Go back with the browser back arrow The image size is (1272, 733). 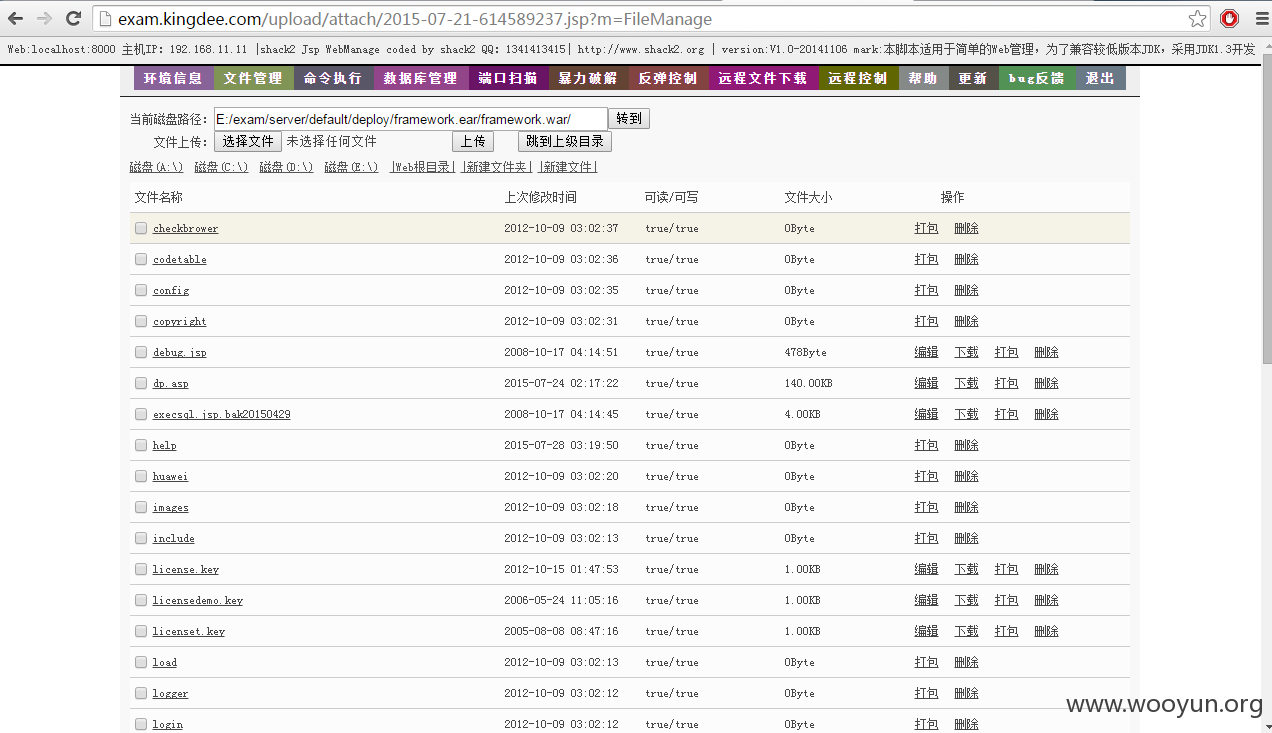pyautogui.click(x=16, y=18)
